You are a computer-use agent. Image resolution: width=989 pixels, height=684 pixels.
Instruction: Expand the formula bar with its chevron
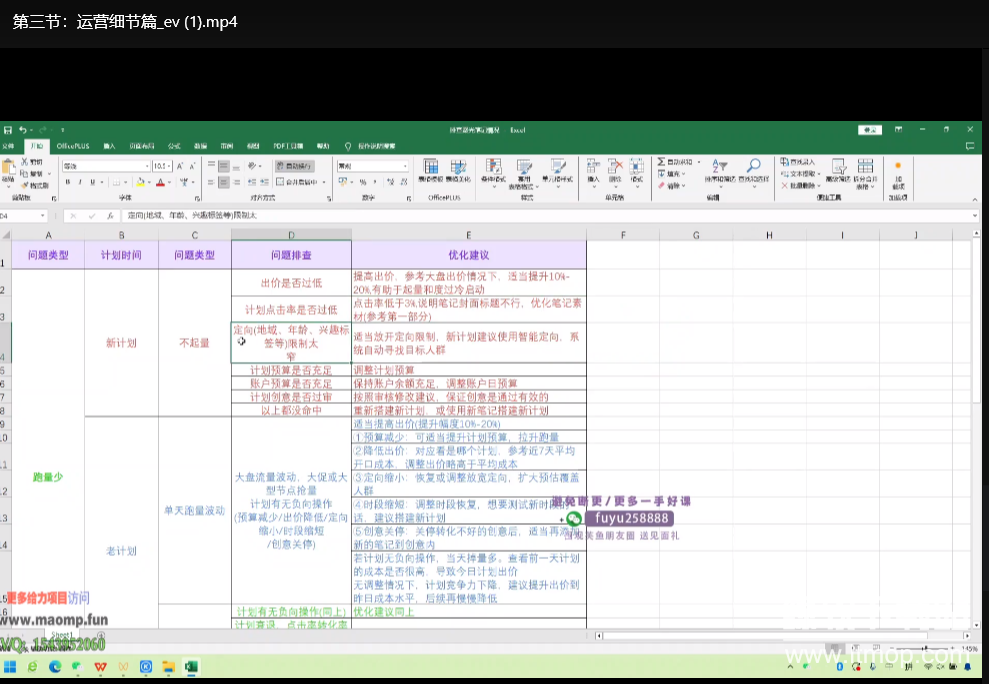coord(974,216)
